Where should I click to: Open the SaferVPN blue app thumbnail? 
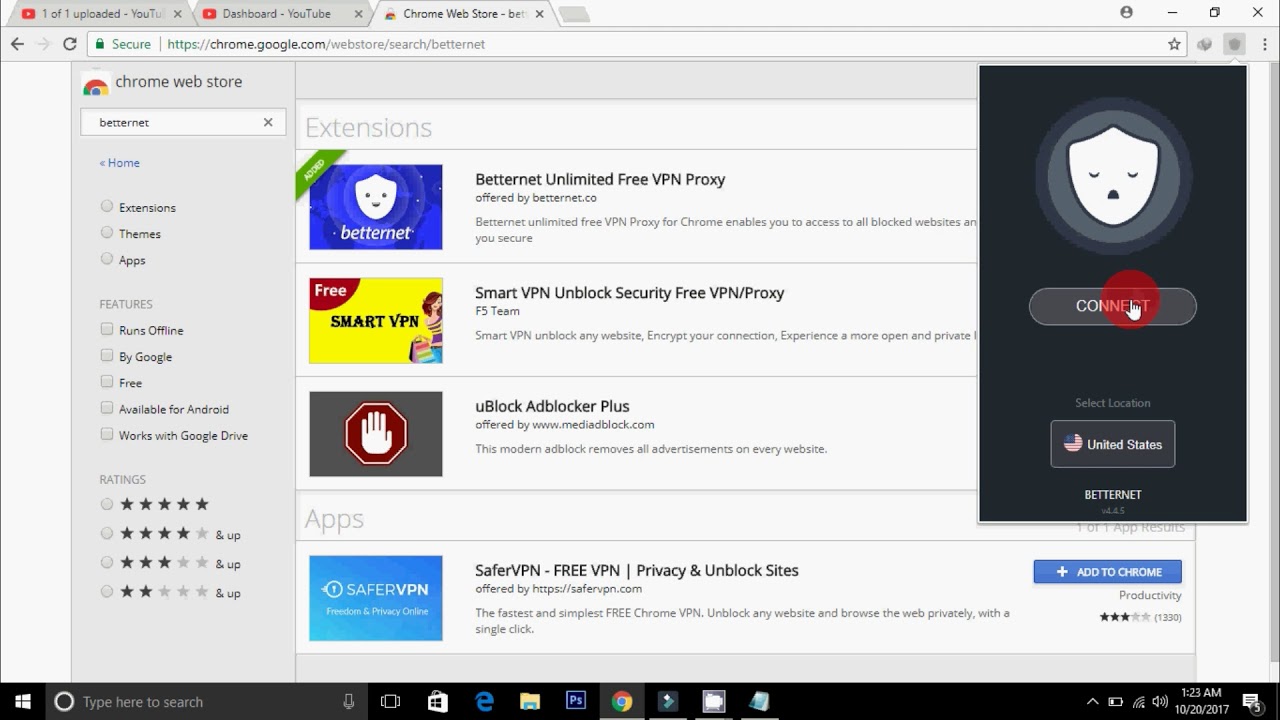pos(376,598)
